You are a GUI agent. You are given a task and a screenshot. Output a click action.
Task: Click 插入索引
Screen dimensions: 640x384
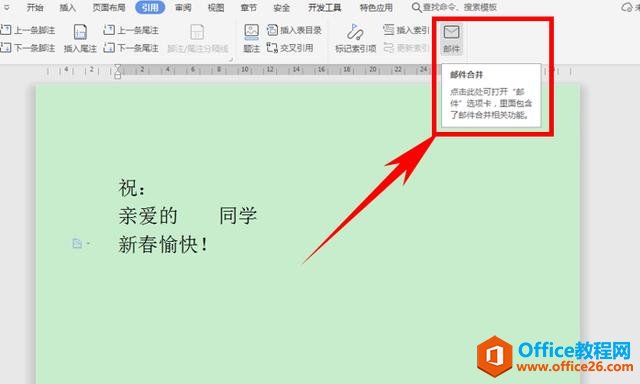(407, 30)
